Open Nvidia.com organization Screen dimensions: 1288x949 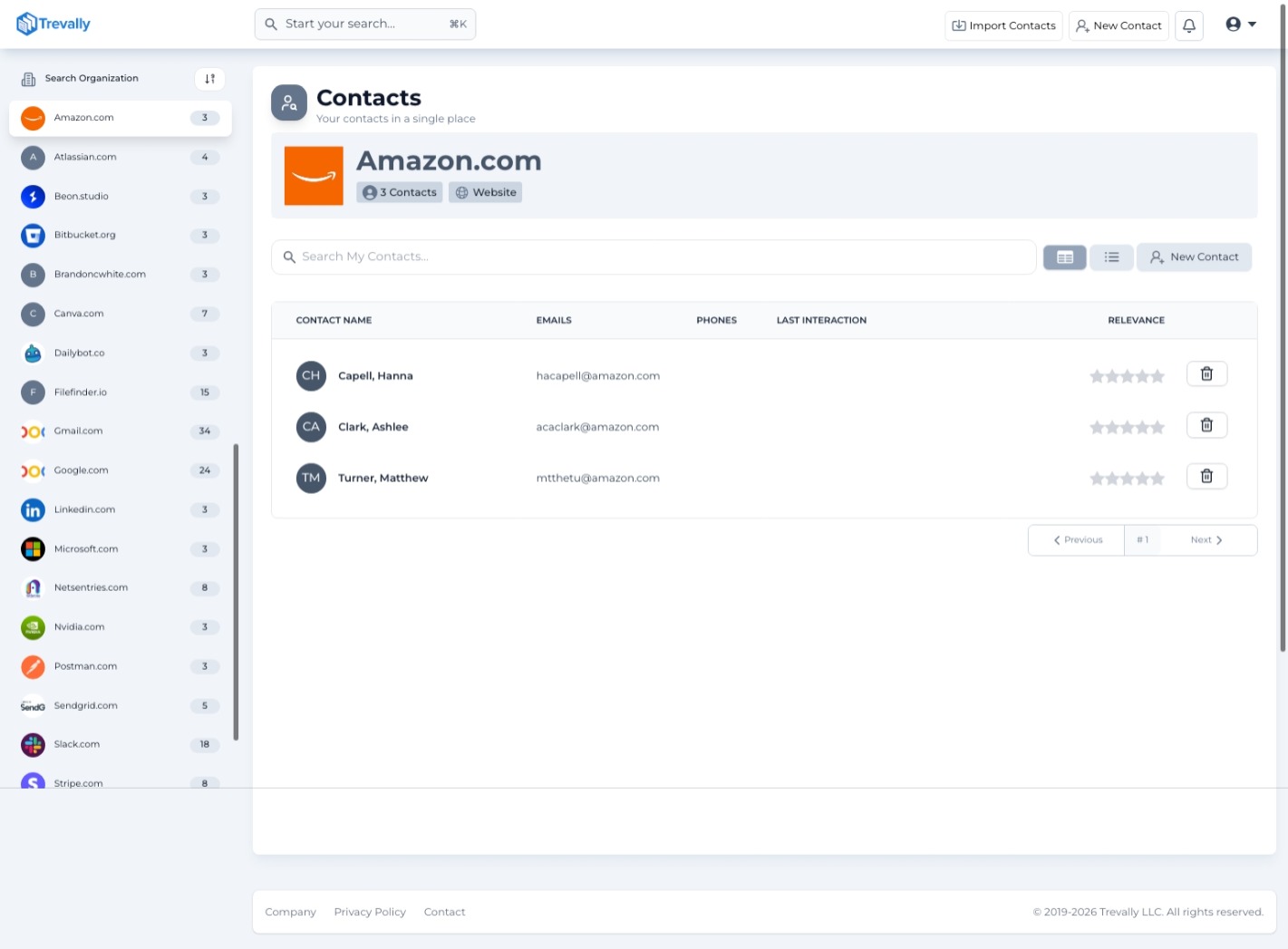(x=121, y=627)
